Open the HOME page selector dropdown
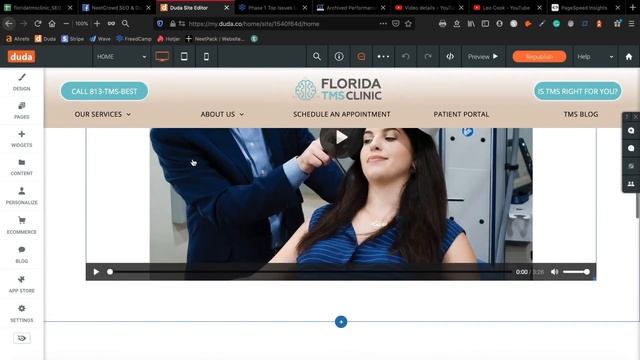Image resolution: width=640 pixels, height=360 pixels. point(121,56)
